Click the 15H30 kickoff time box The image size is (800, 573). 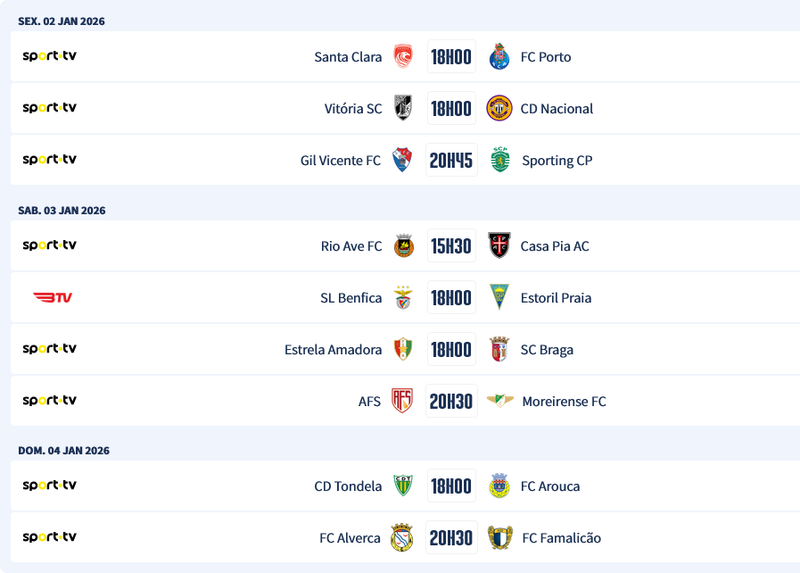pos(451,246)
